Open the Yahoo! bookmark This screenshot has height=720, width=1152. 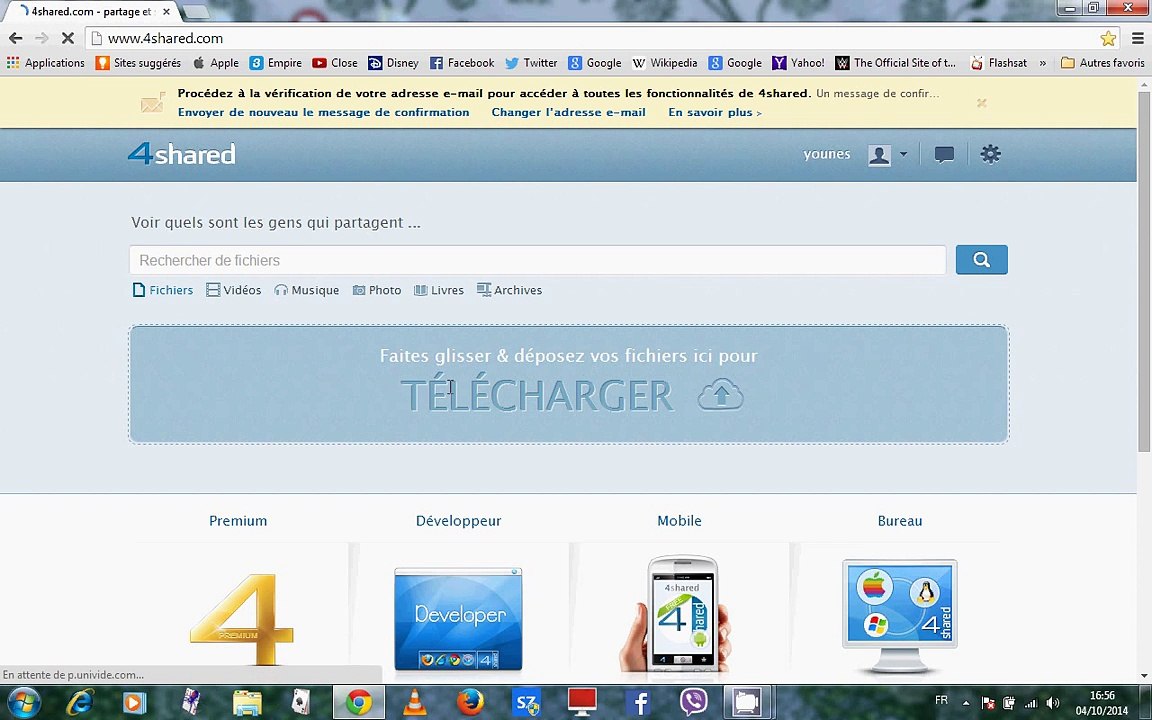pyautogui.click(x=799, y=63)
